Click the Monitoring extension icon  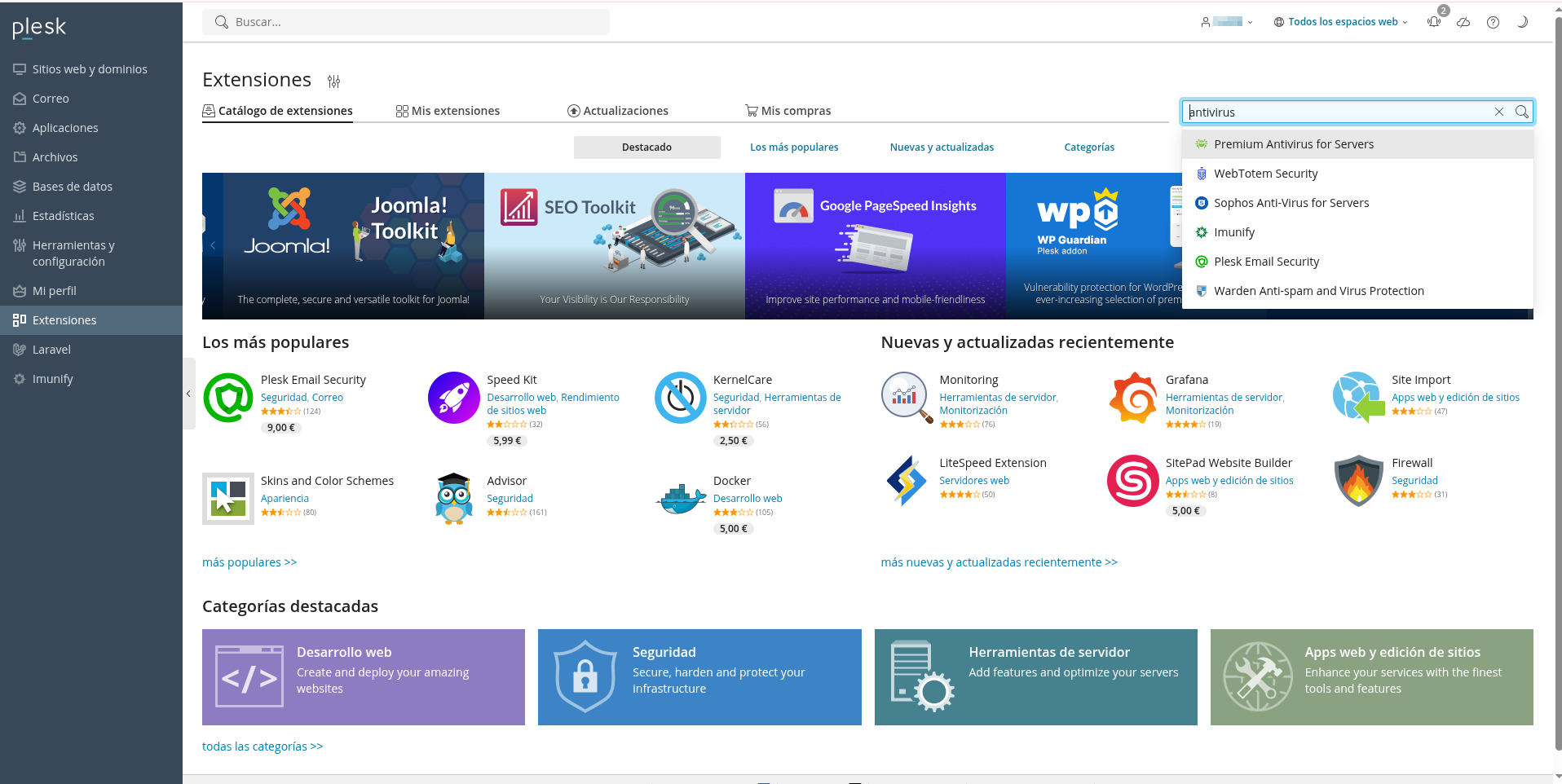pyautogui.click(x=907, y=398)
